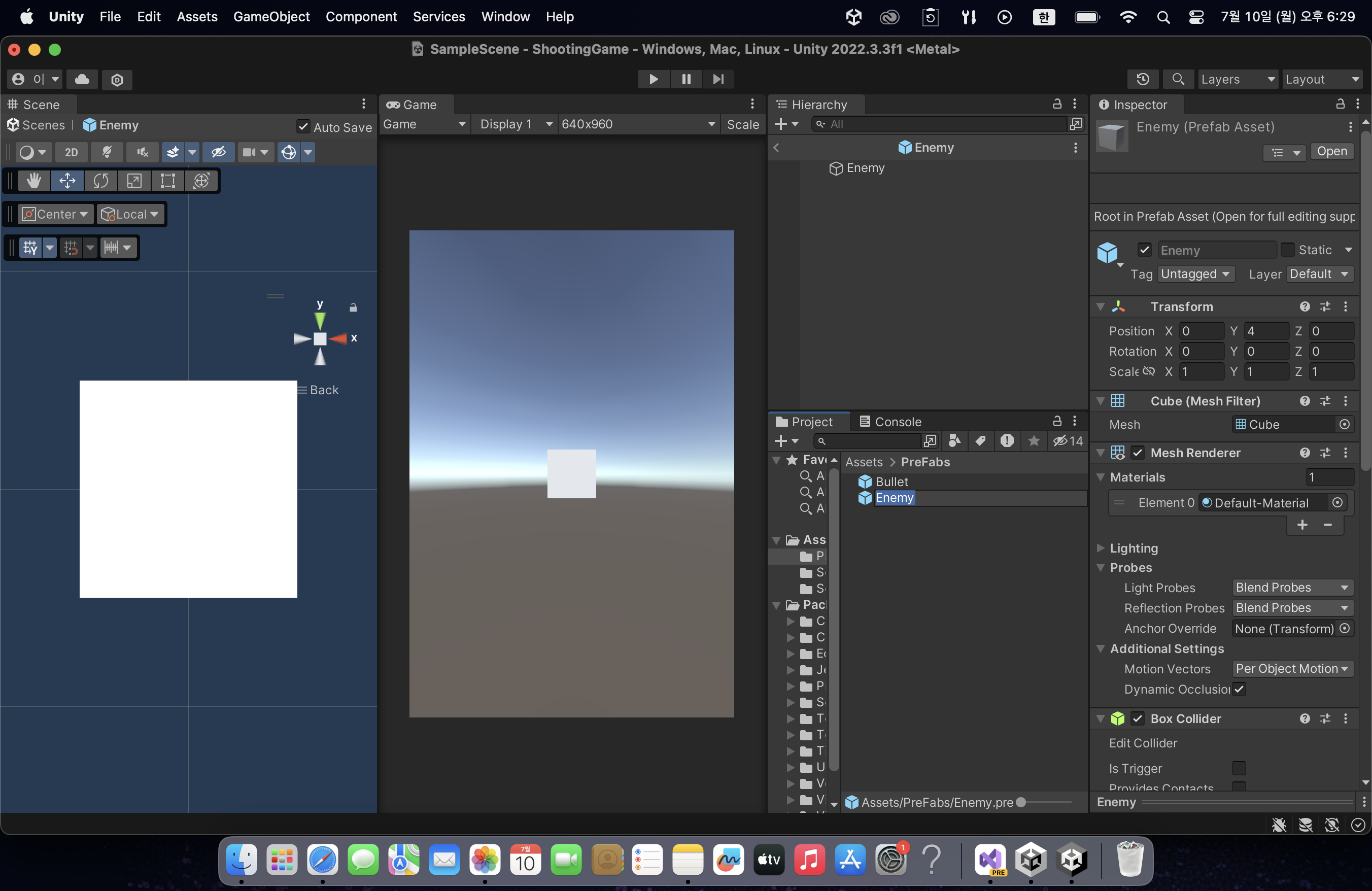
Task: Open the Tag Untagged dropdown
Action: pyautogui.click(x=1195, y=274)
